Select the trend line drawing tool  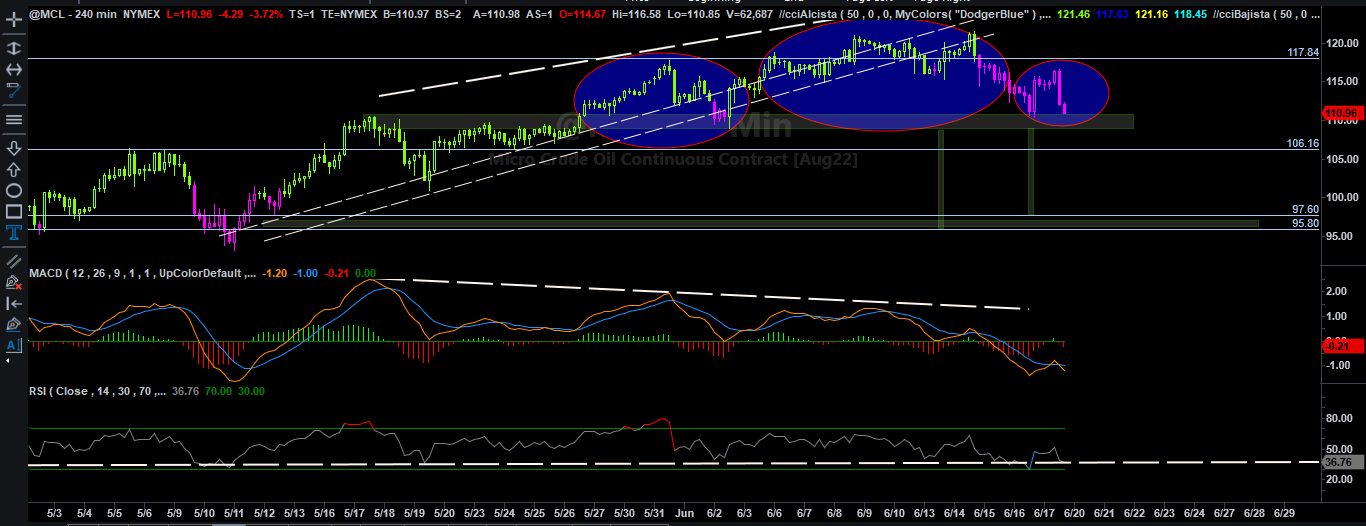[x=14, y=90]
